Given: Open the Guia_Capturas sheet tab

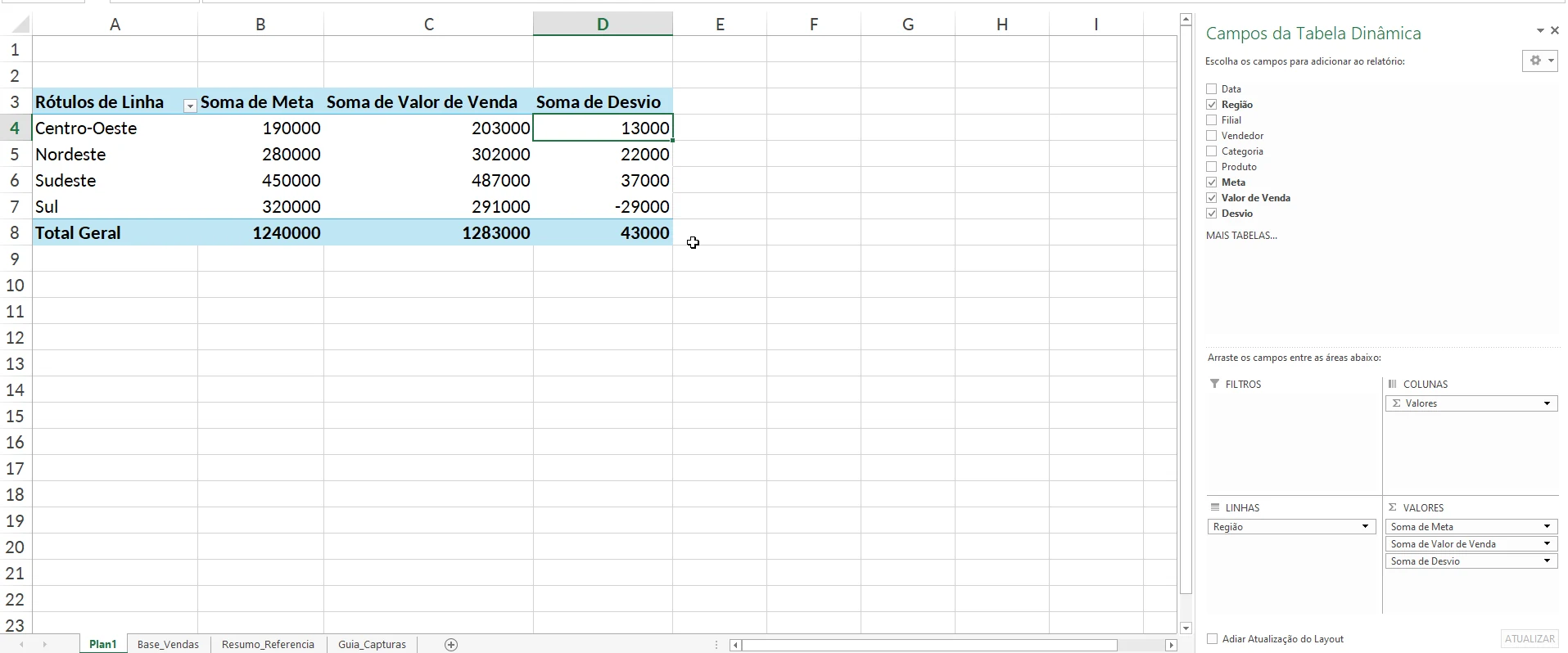Looking at the screenshot, I should (x=372, y=645).
